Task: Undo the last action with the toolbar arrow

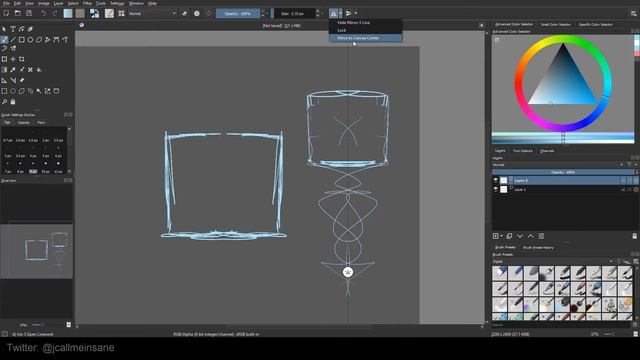Action: pyautogui.click(x=44, y=13)
